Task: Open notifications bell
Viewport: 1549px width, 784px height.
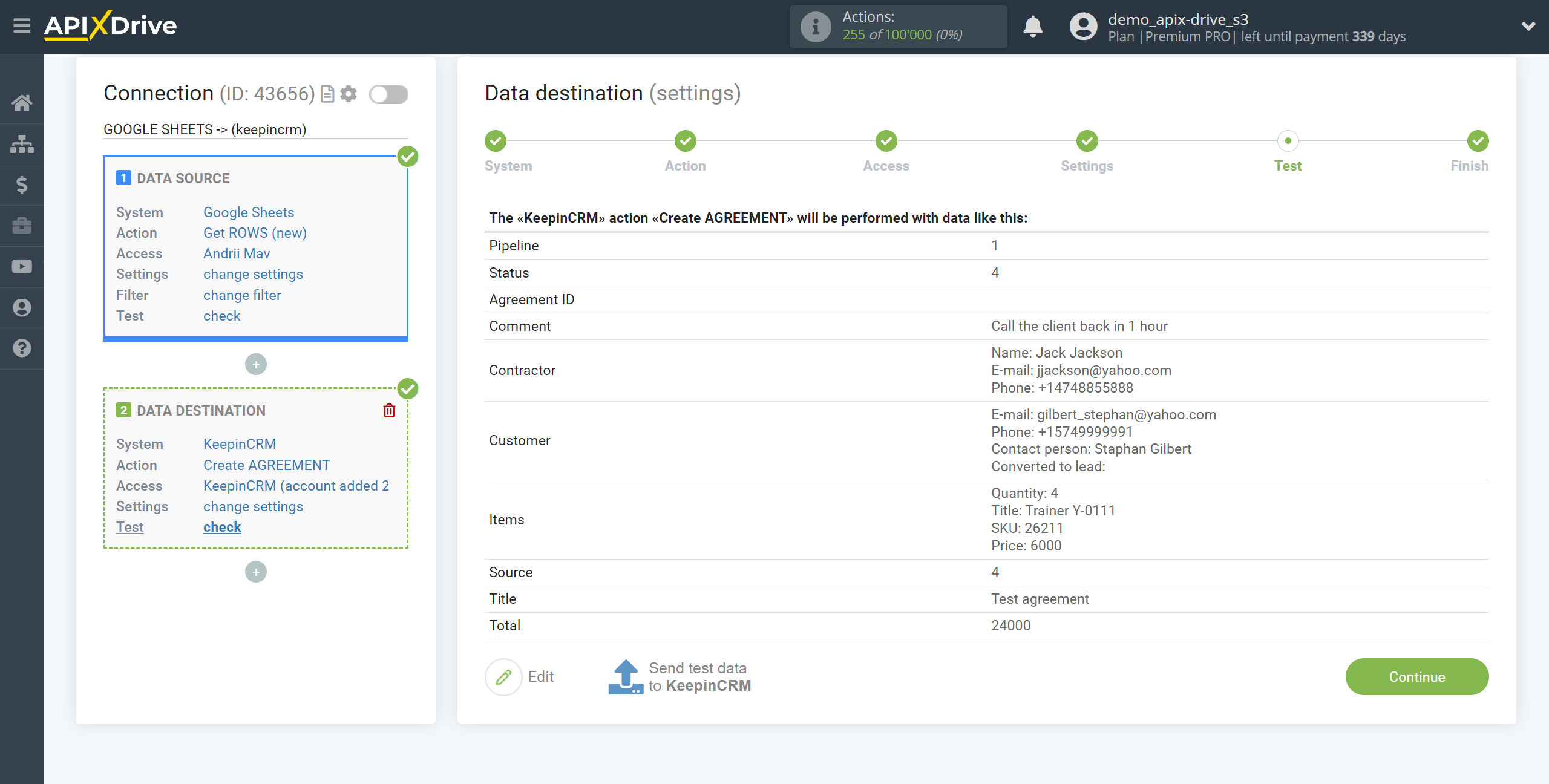Action: (1033, 27)
